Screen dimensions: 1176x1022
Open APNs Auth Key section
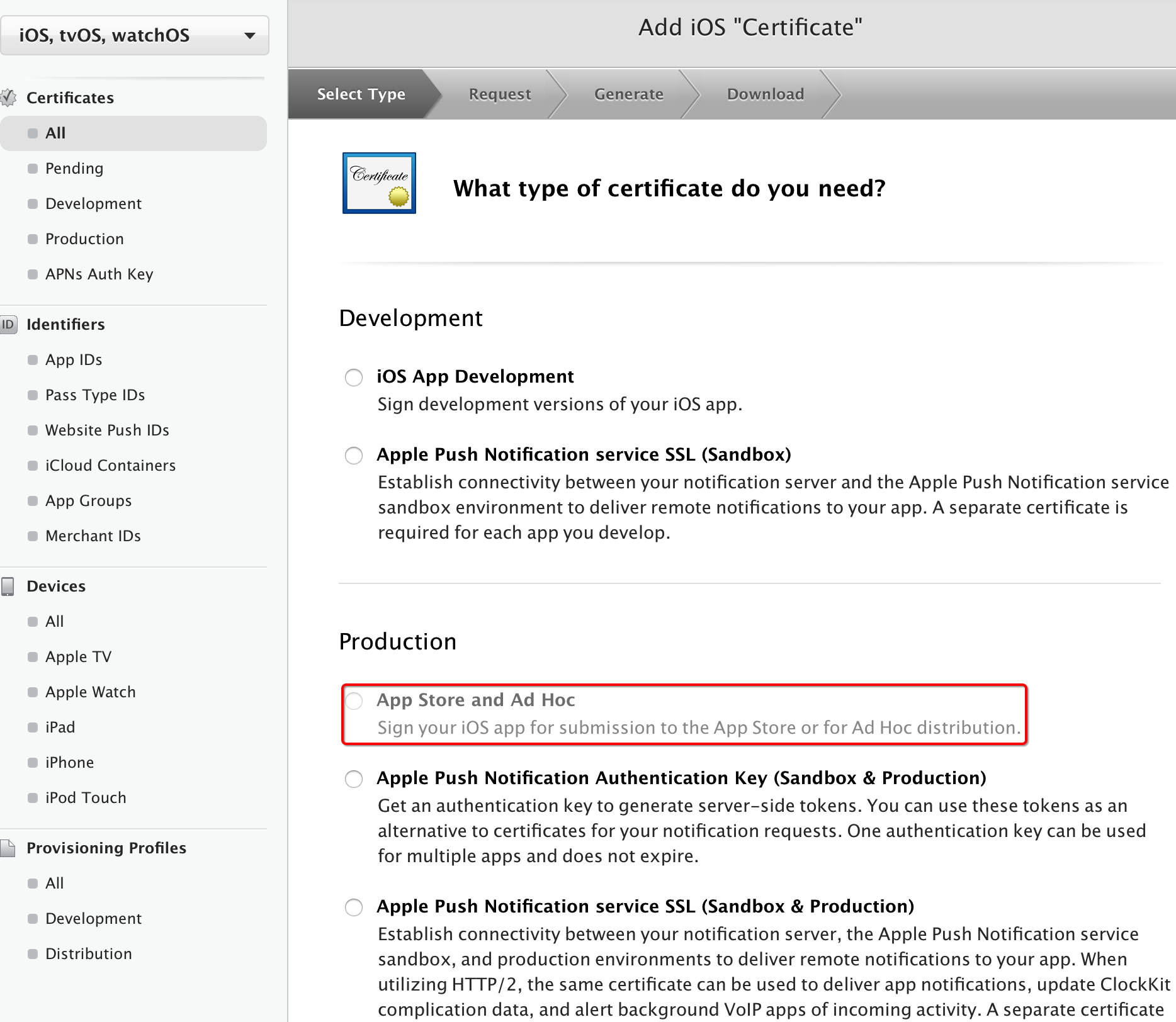pos(99,274)
